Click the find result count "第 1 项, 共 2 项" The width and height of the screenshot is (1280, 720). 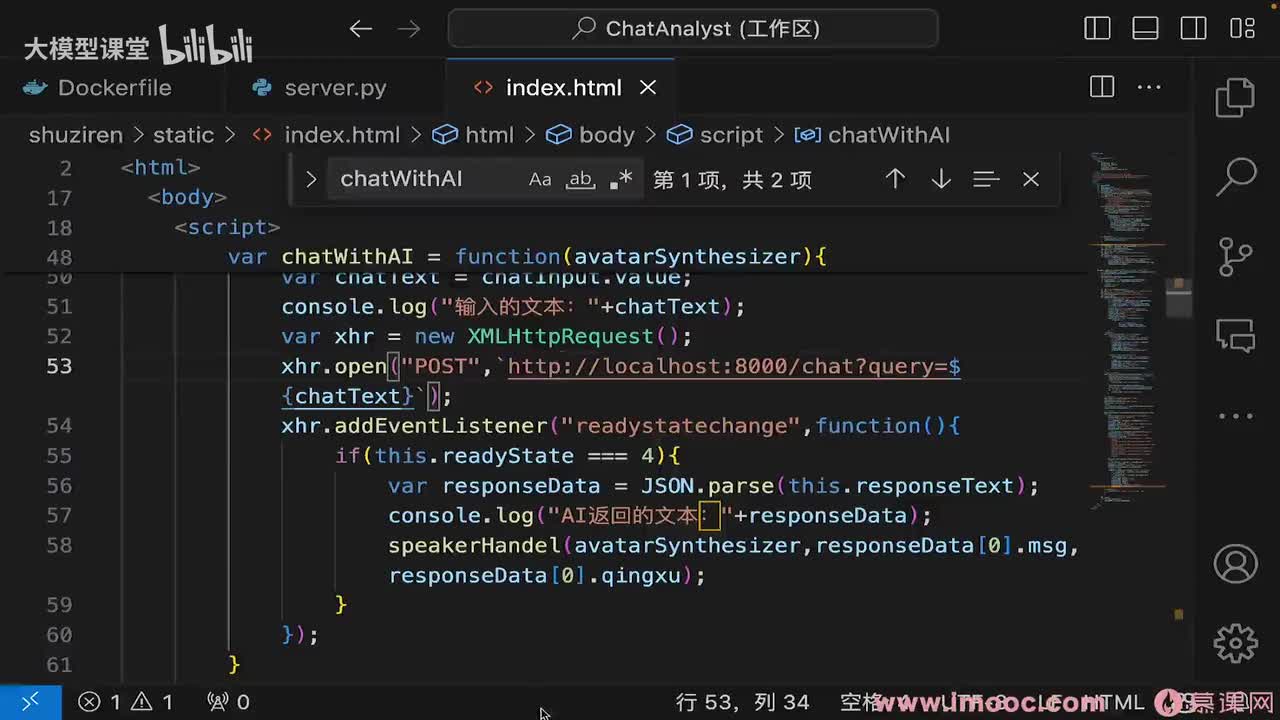click(733, 180)
